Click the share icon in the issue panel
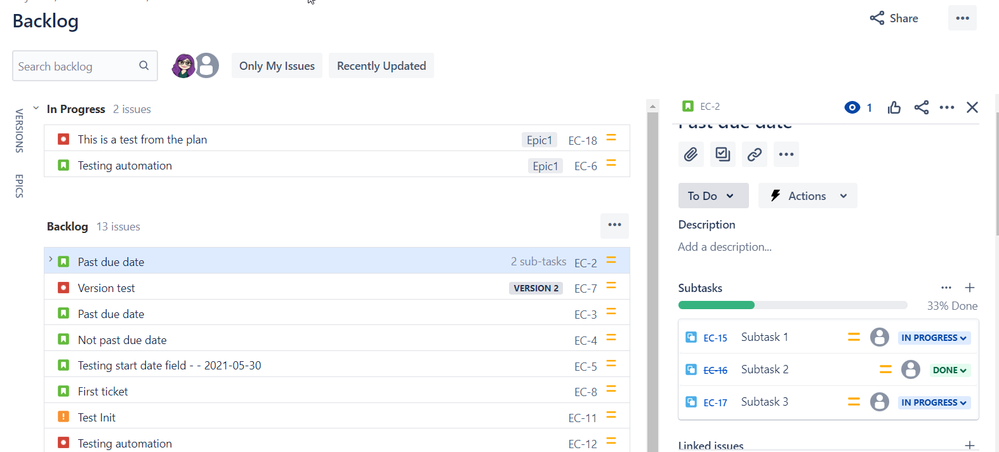Viewport: 999px width, 452px height. 921,108
